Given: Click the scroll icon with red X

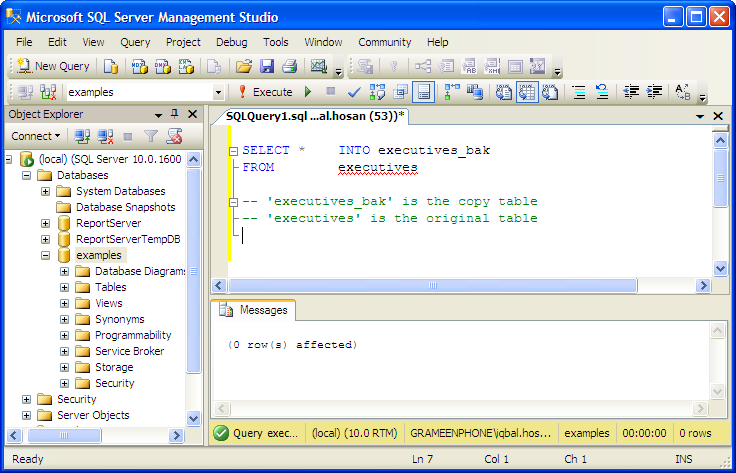Looking at the screenshot, I should (x=174, y=136).
